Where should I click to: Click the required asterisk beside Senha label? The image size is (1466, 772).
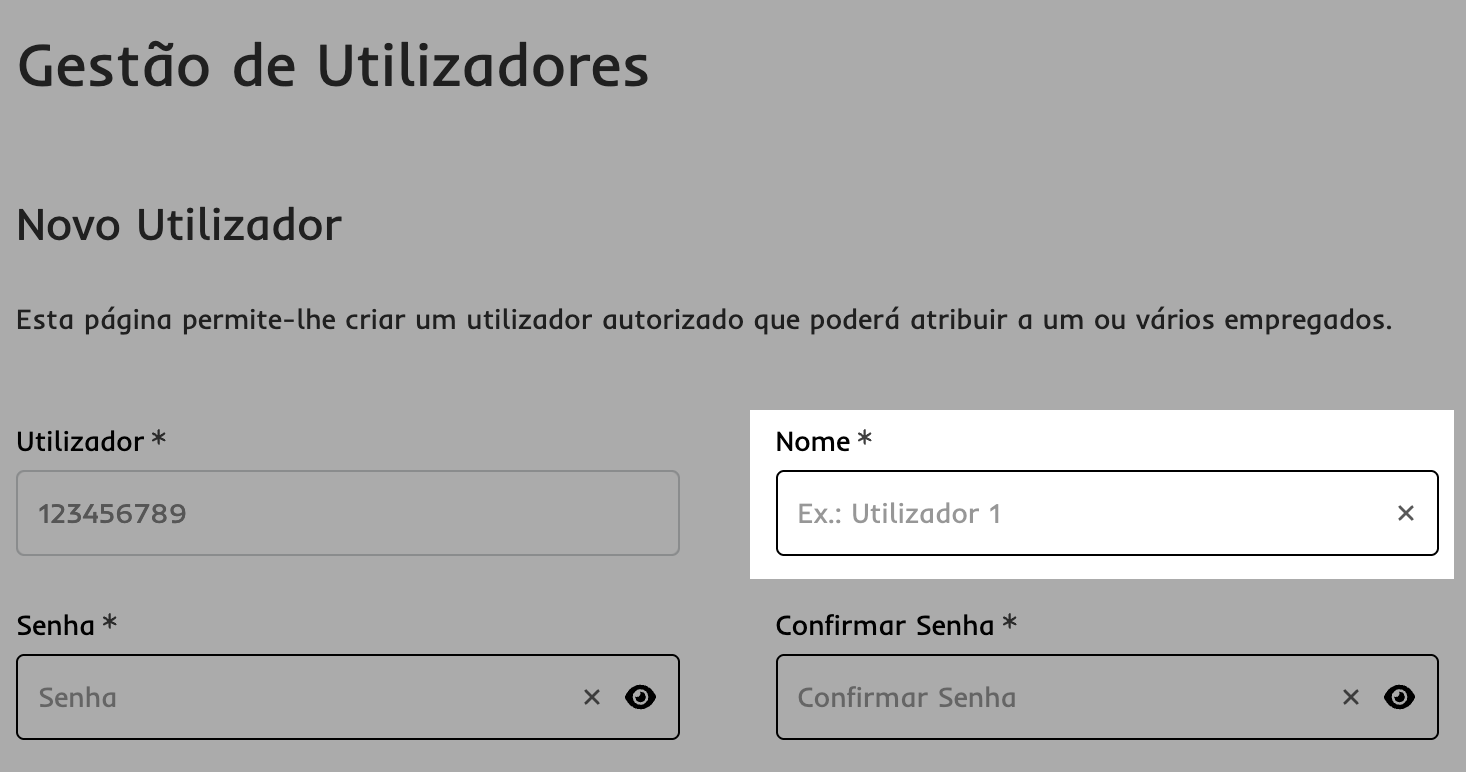(x=110, y=624)
